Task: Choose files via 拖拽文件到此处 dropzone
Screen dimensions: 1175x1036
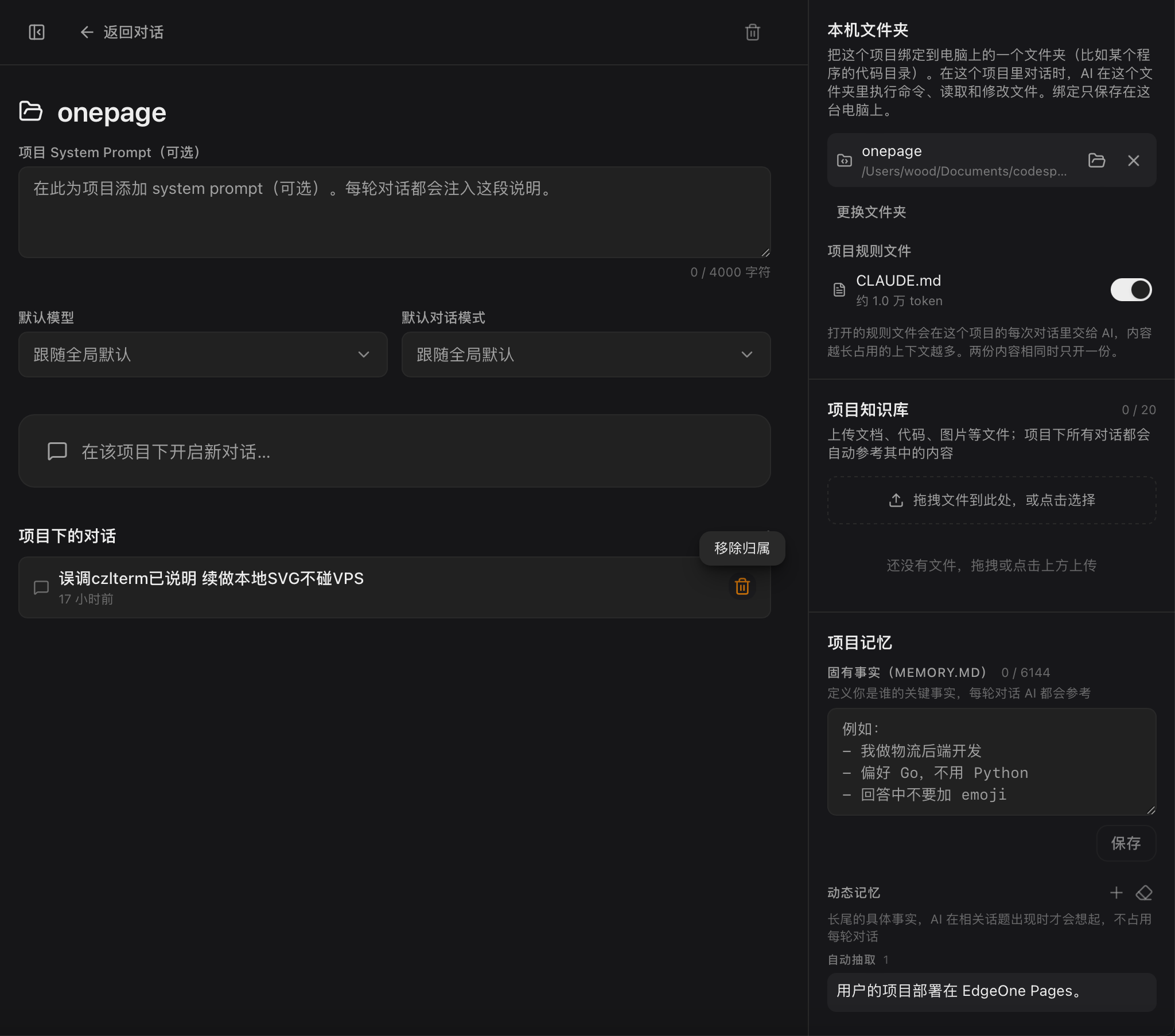Action: (991, 500)
